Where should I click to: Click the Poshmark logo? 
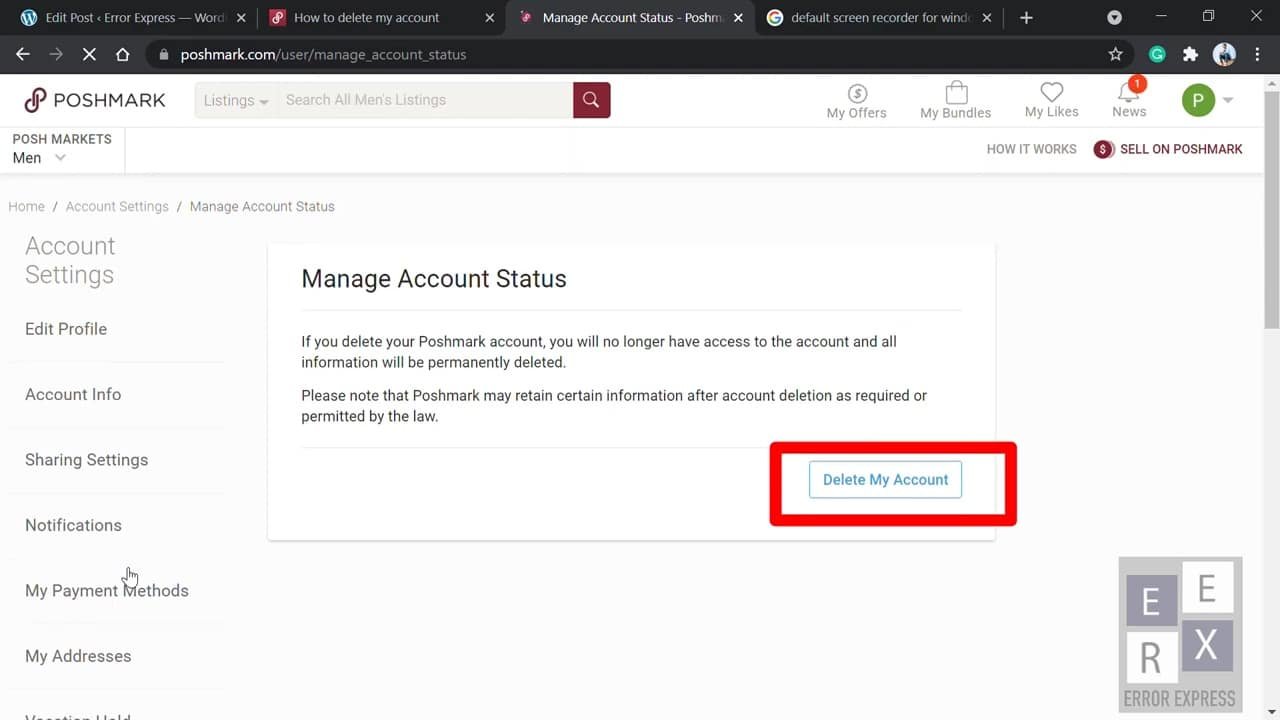(93, 99)
